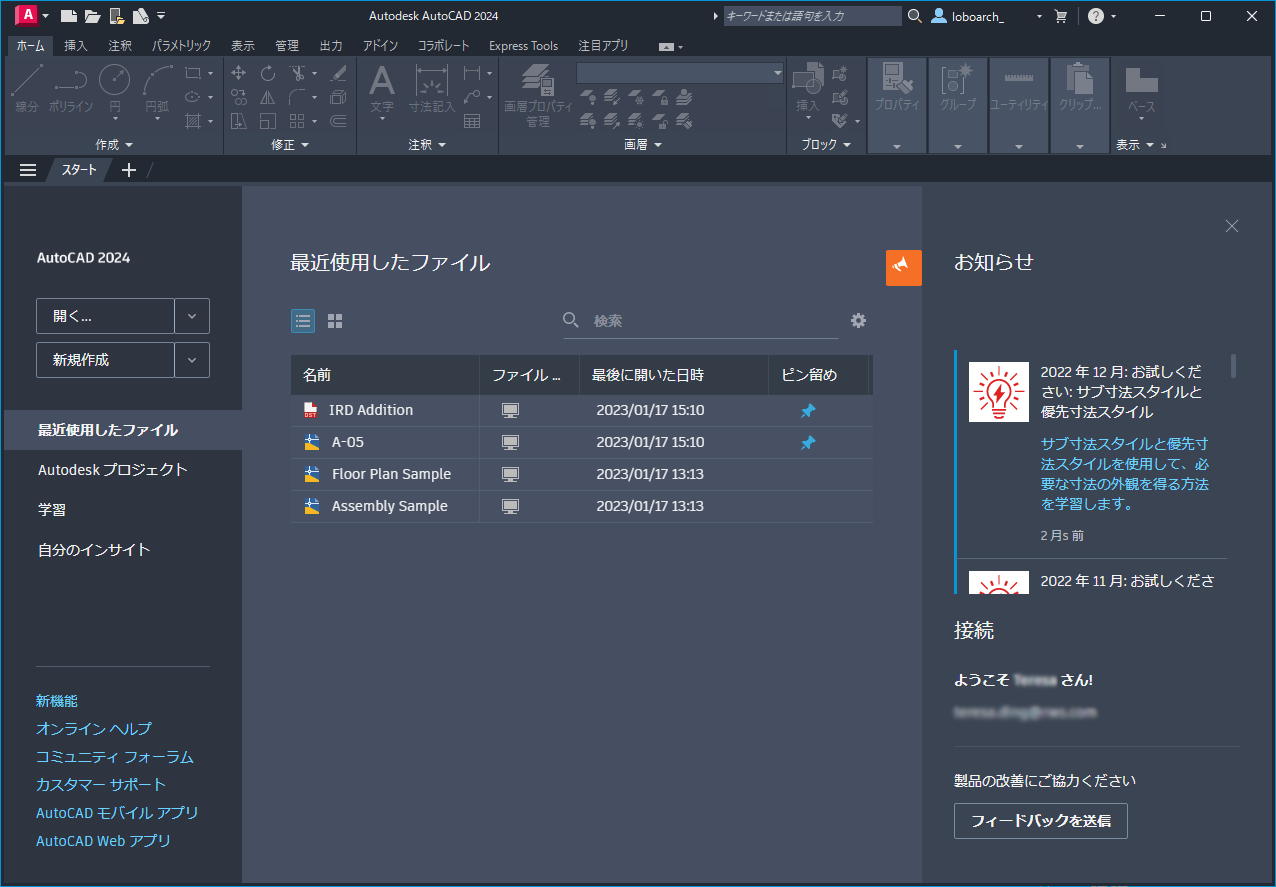Close the お知らせ panel with X
The height and width of the screenshot is (887, 1276).
[1232, 226]
